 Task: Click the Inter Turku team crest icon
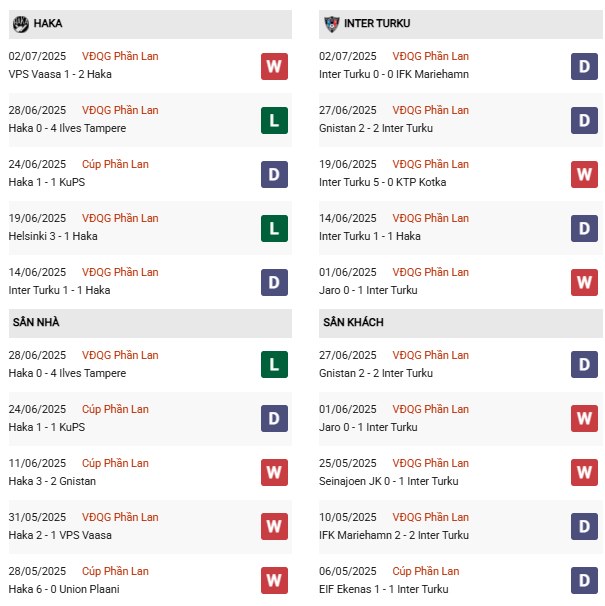tap(331, 23)
